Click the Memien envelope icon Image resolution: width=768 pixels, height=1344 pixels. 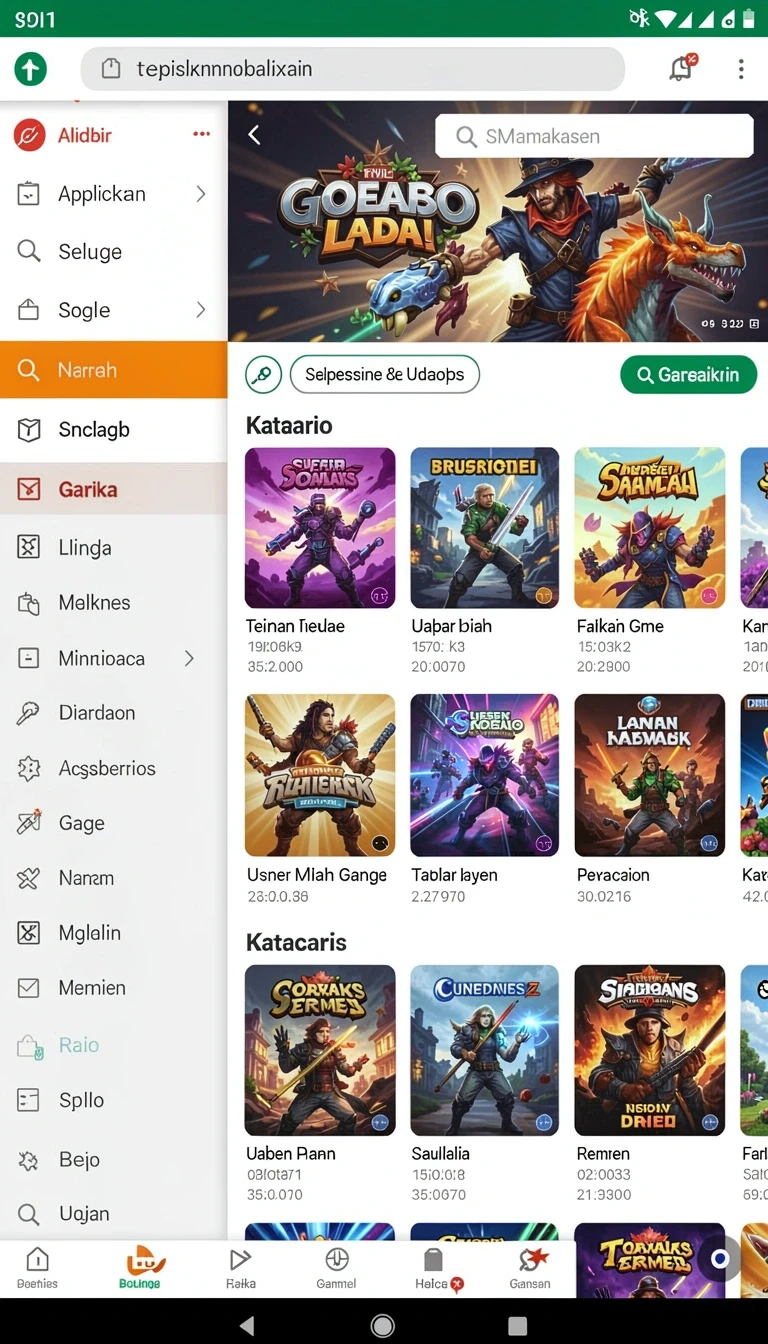click(29, 988)
